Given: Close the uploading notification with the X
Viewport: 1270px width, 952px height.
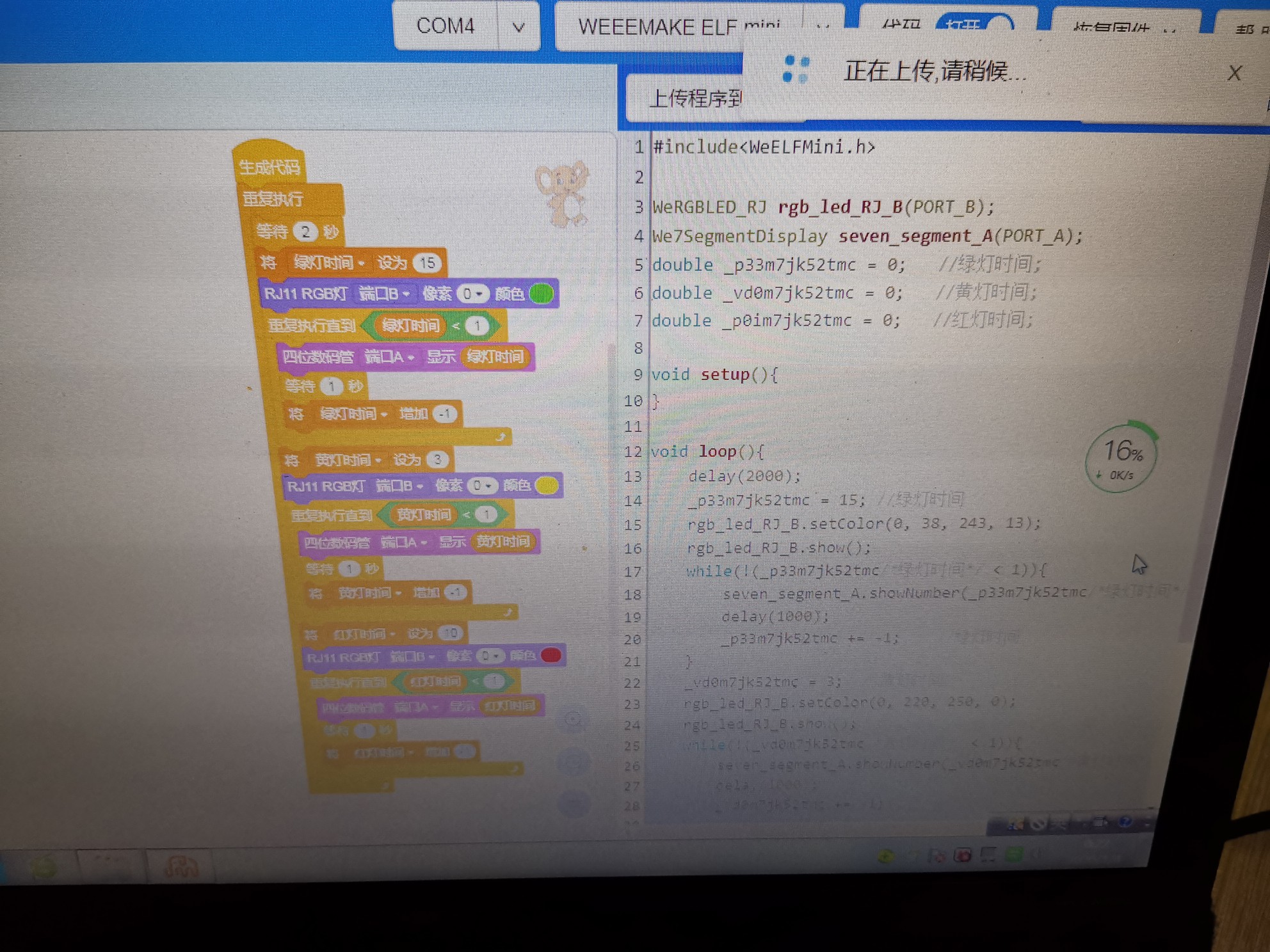Looking at the screenshot, I should pyautogui.click(x=1234, y=74).
